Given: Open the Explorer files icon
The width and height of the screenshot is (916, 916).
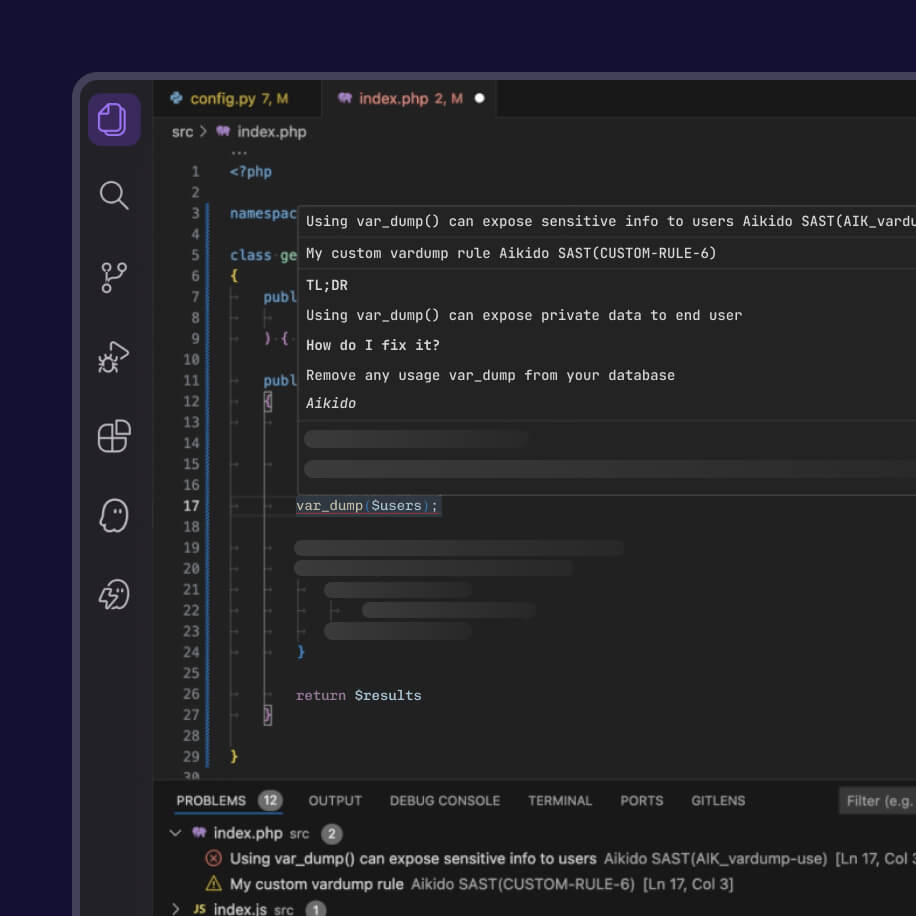Looking at the screenshot, I should (114, 120).
